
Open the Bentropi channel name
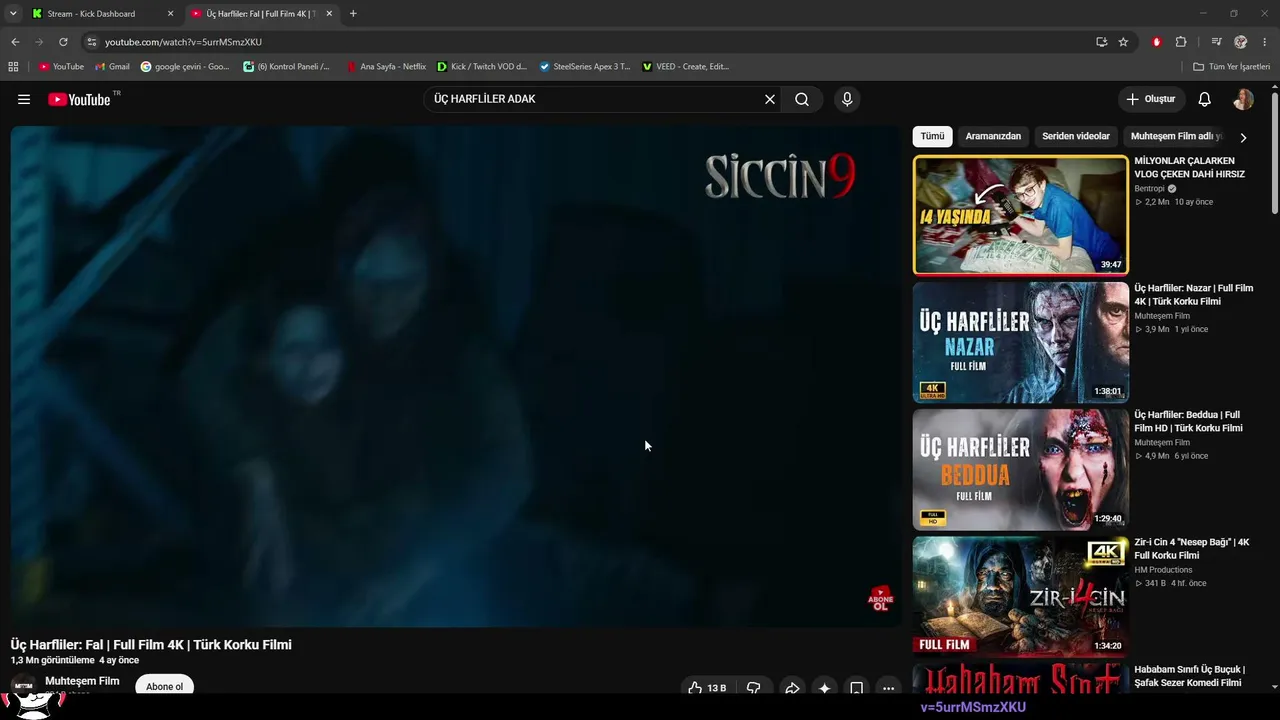coord(1150,188)
